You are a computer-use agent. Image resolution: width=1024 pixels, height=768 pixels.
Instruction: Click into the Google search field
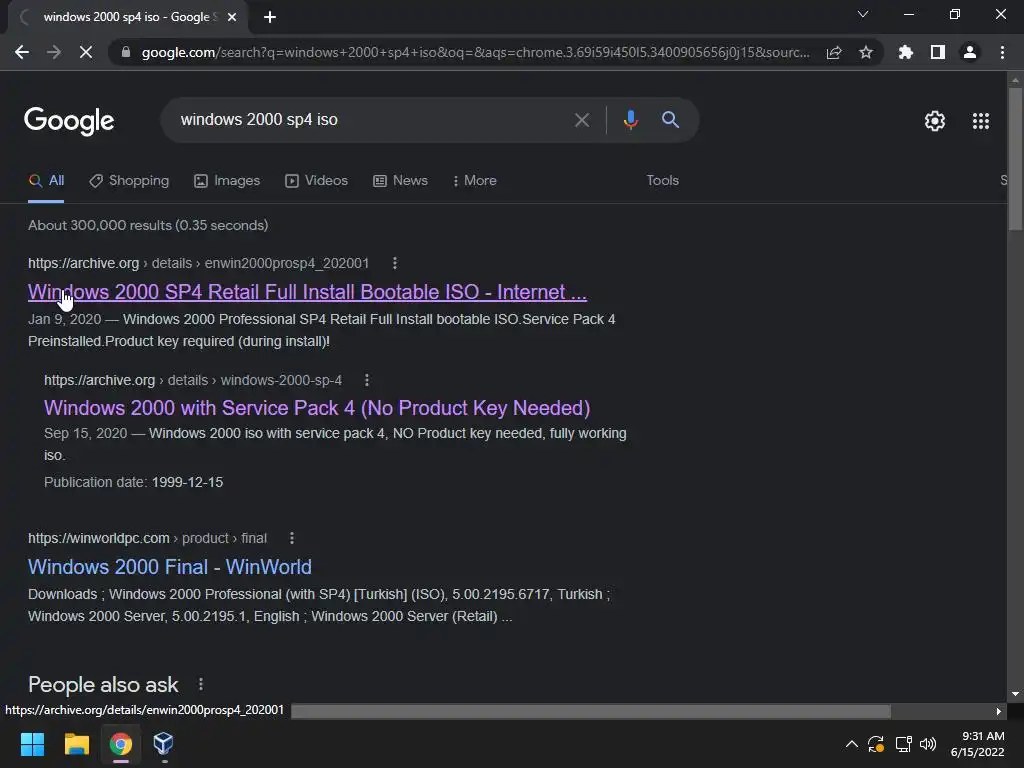pos(372,120)
